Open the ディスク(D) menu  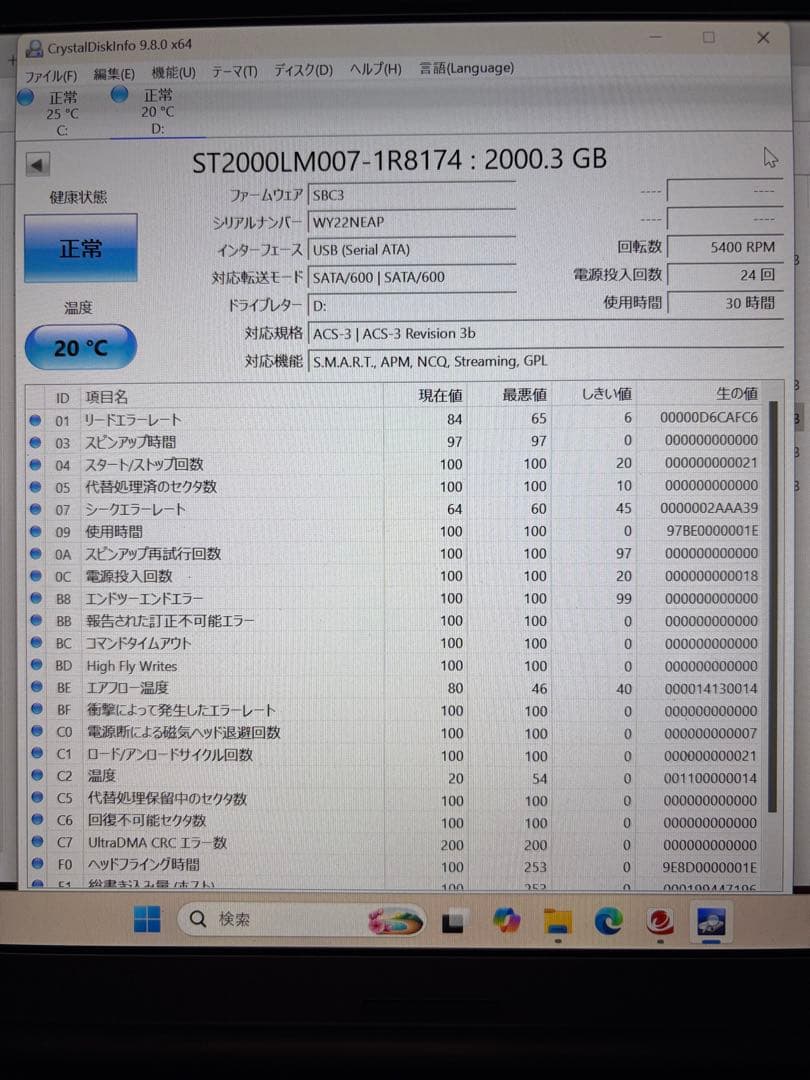[x=303, y=70]
